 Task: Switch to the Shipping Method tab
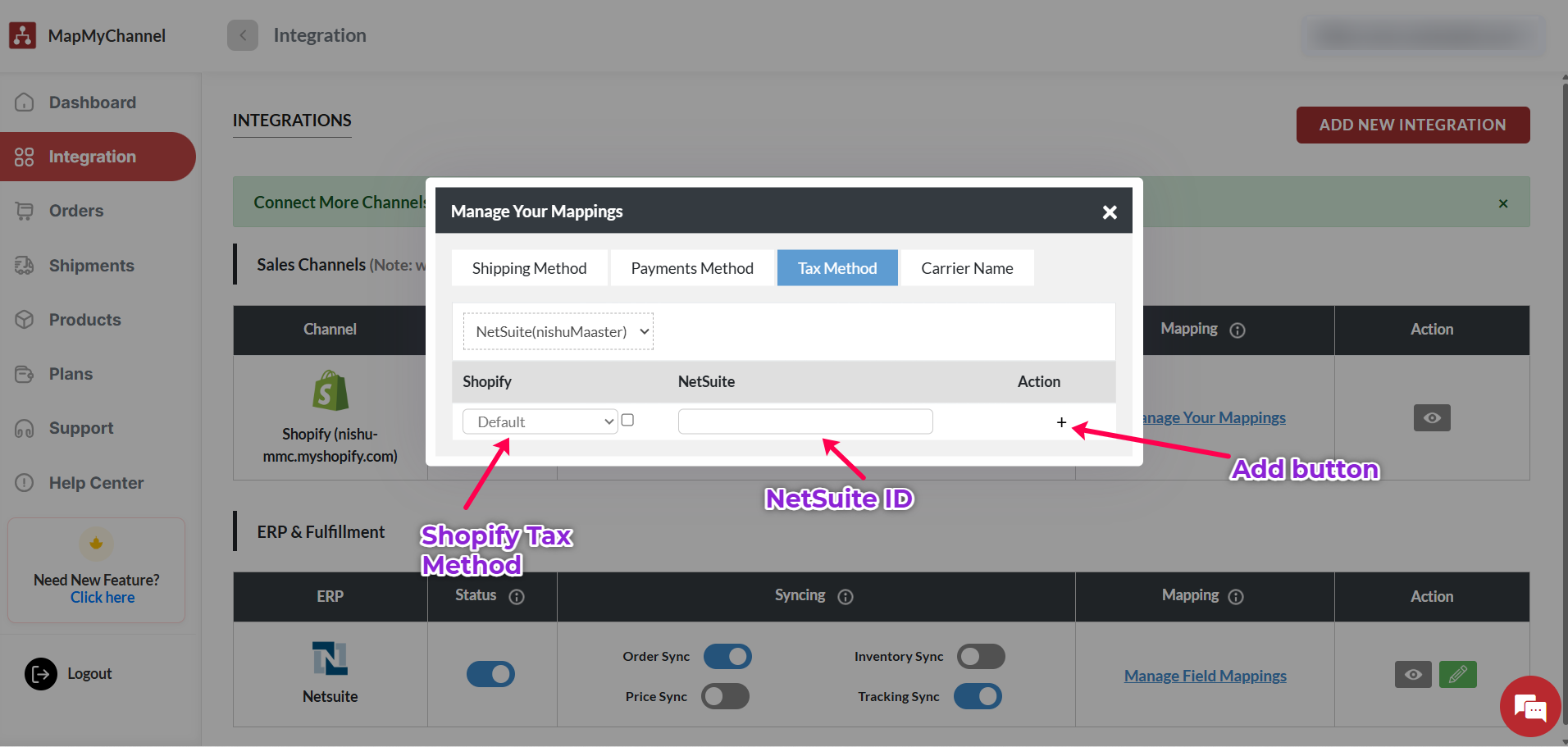[x=529, y=269]
